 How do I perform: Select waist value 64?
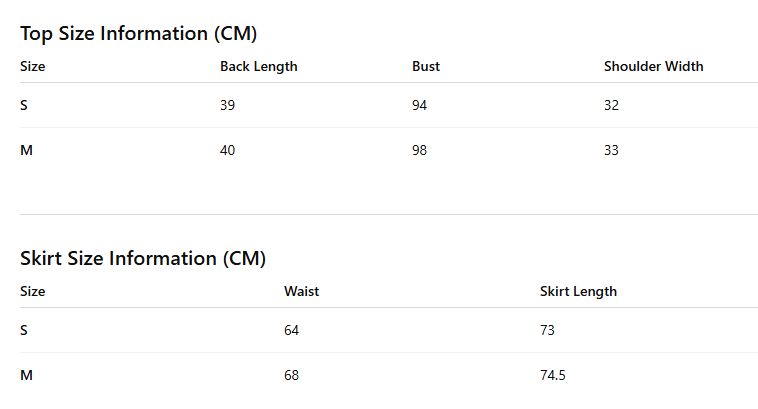[292, 330]
